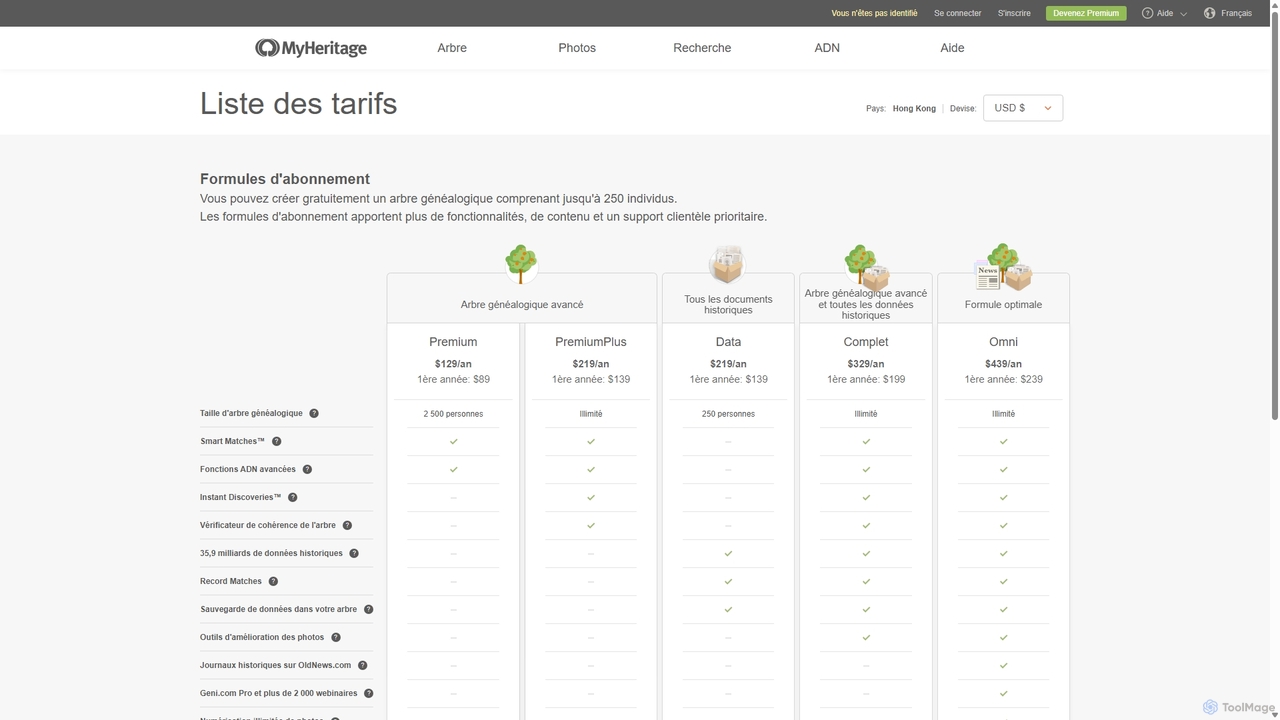Click the 250 personnes cell

(x=728, y=414)
